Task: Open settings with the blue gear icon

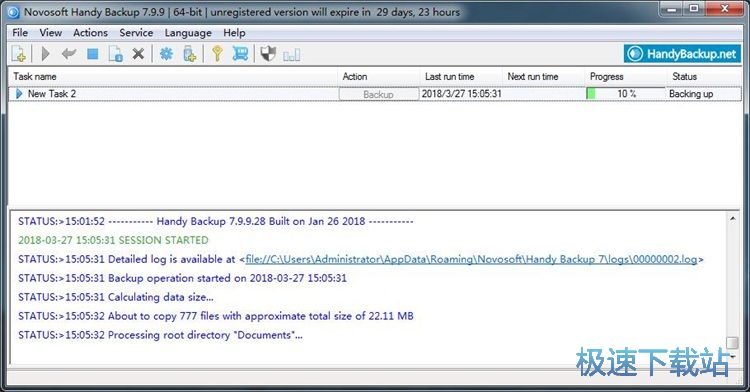Action: tap(166, 54)
